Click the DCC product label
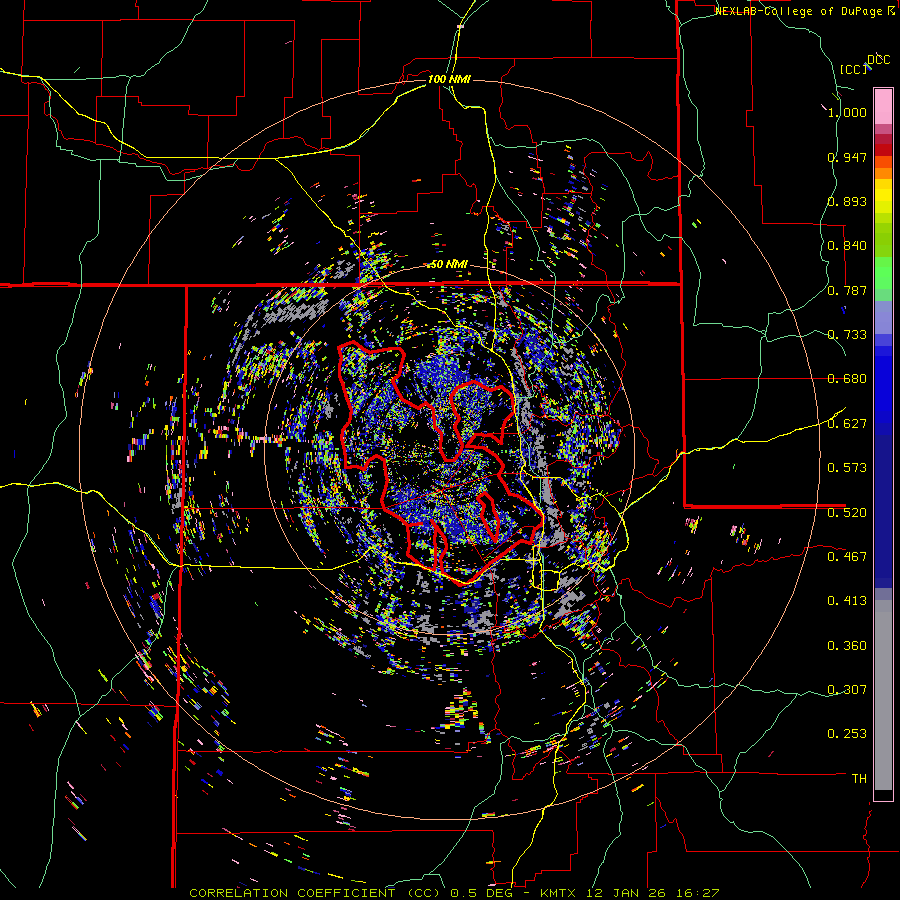 click(x=879, y=60)
